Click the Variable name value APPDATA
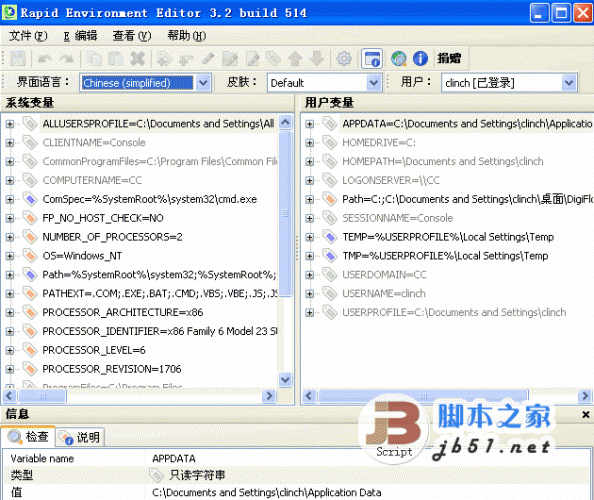The width and height of the screenshot is (594, 500). coord(174,459)
